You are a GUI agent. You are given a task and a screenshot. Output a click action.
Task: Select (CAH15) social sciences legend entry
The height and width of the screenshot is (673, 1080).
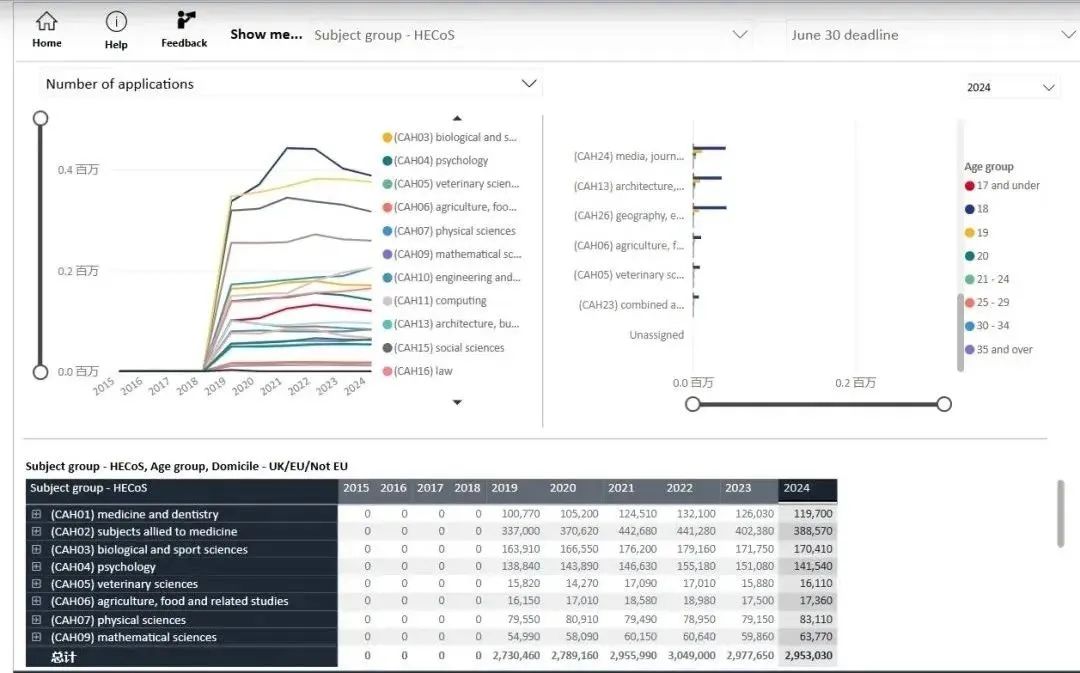click(444, 348)
